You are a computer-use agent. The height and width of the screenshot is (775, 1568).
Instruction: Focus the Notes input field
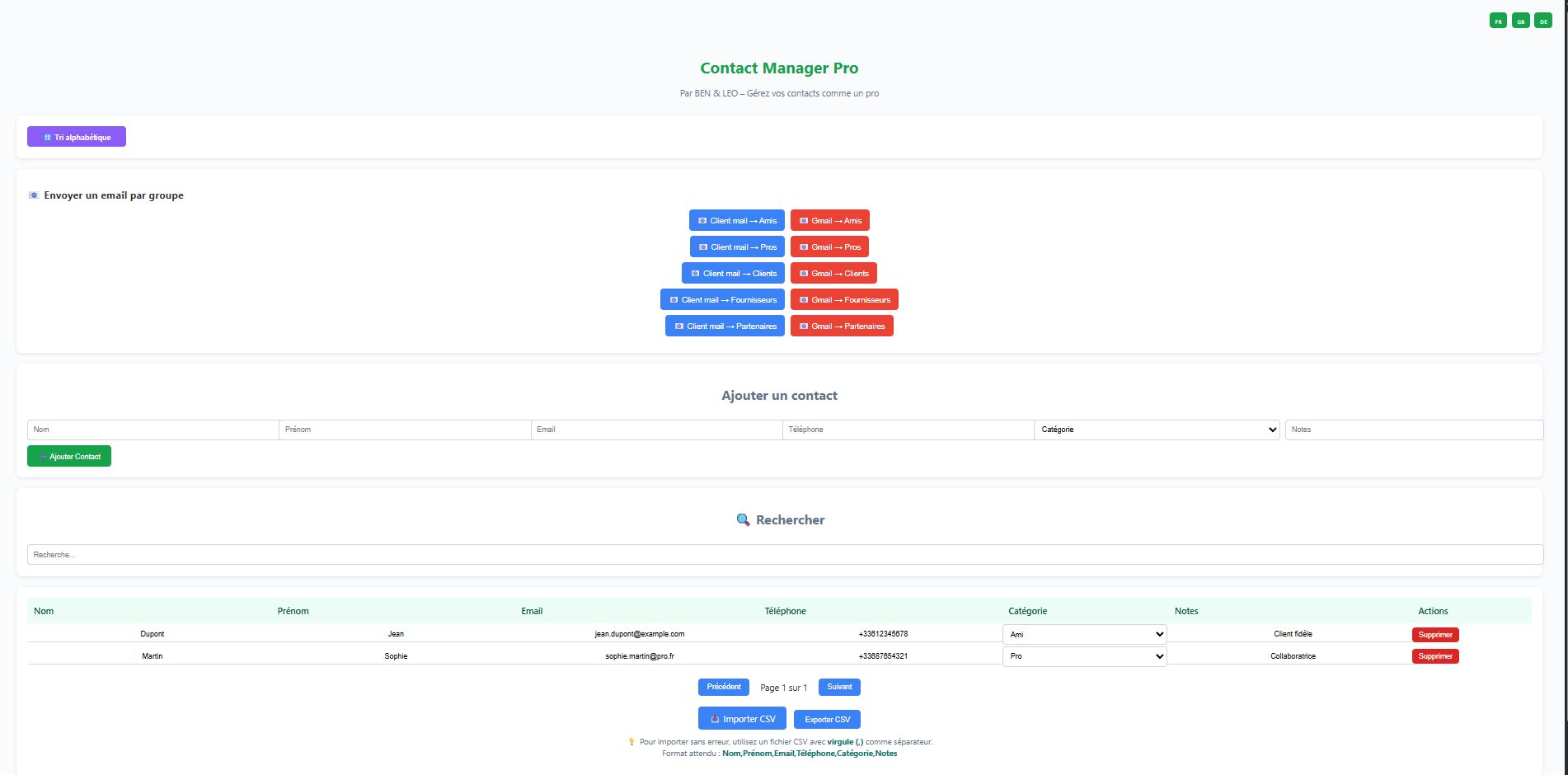coord(1414,430)
